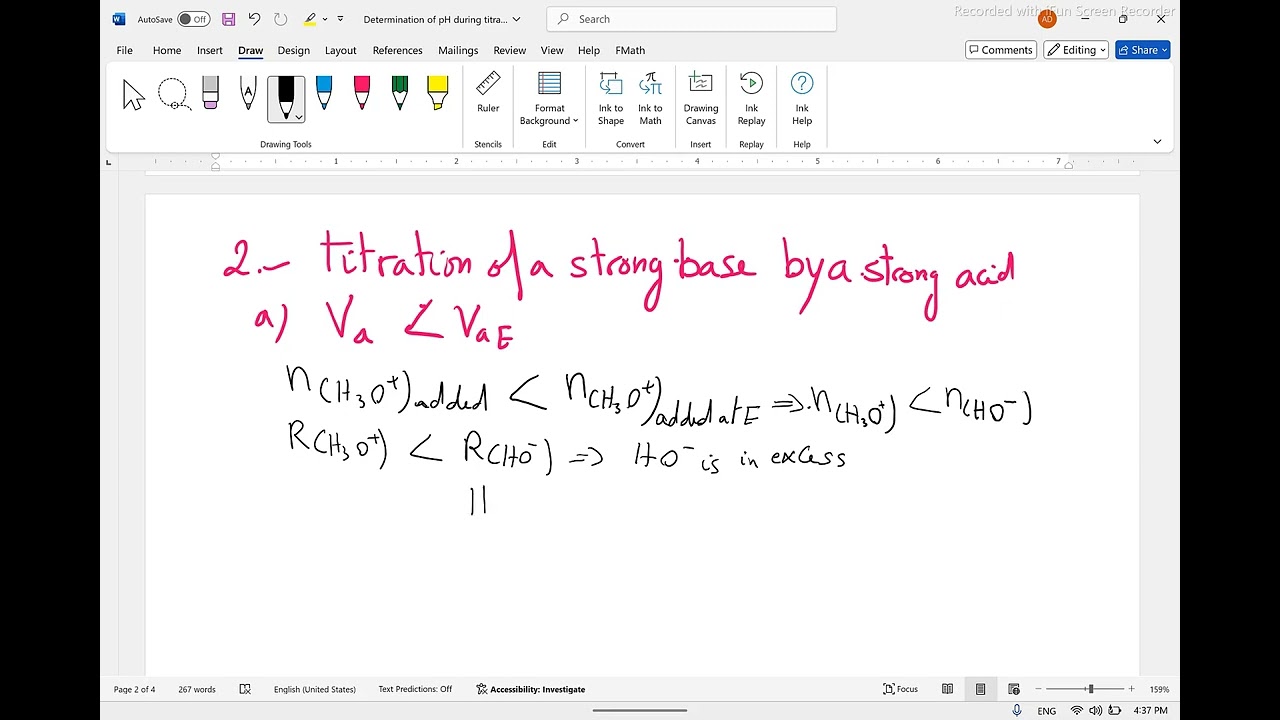Open the 4:37 PM clock
Image resolution: width=1280 pixels, height=720 pixels.
[1150, 711]
